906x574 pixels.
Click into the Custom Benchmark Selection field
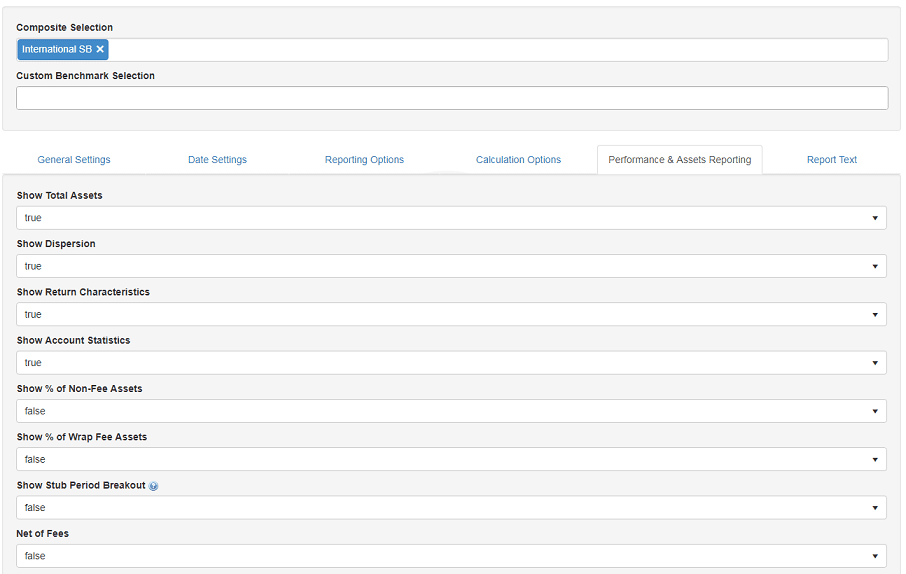click(452, 98)
